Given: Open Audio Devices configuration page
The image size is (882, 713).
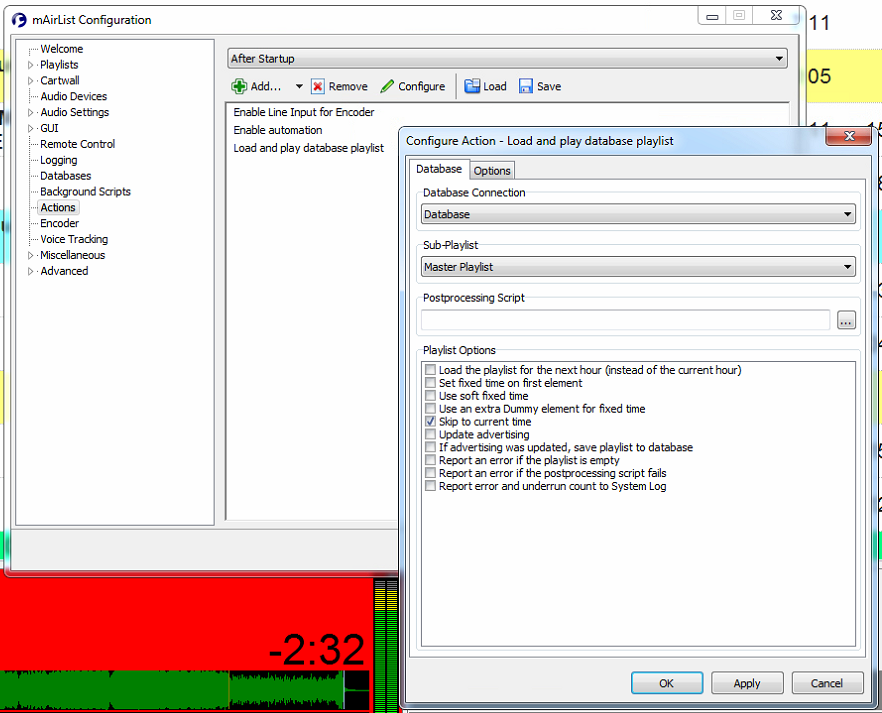Looking at the screenshot, I should [x=73, y=96].
